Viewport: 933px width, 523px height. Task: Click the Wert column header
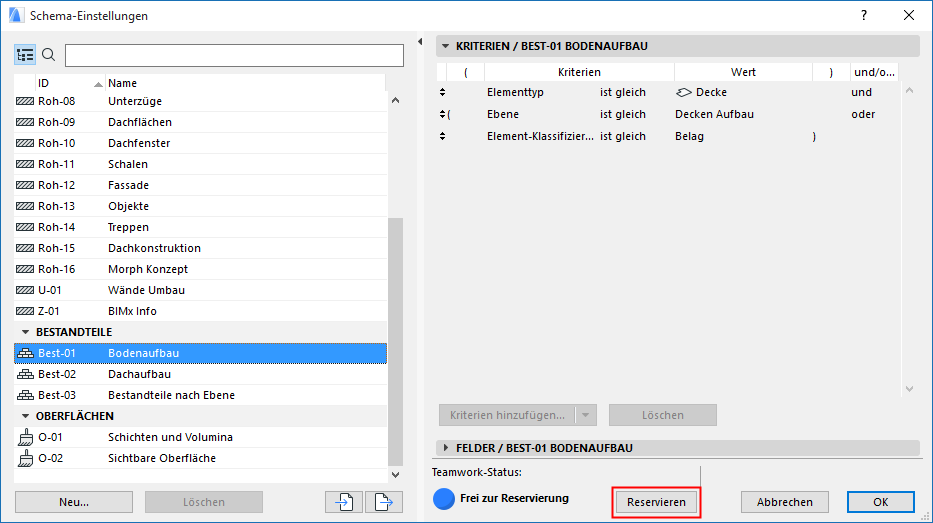[x=743, y=72]
